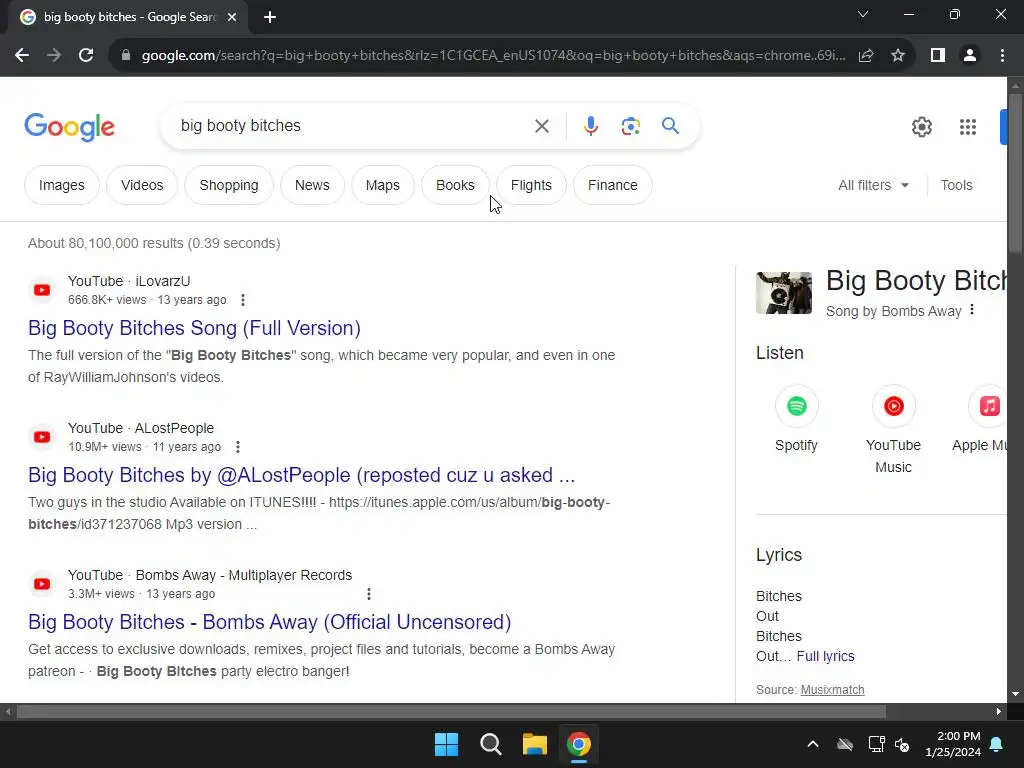
Task: Click the taskbar display network icon
Action: [x=876, y=744]
